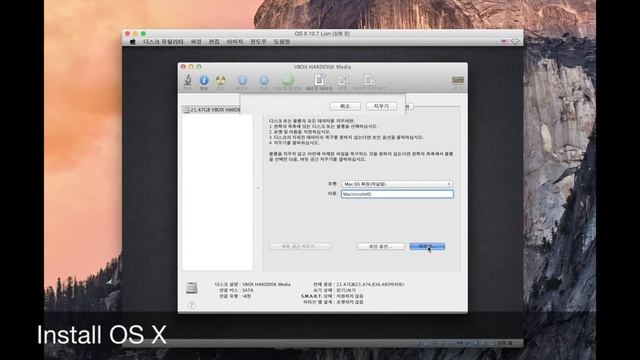
Task: Click the flag input source menu bar icon
Action: tap(505, 42)
